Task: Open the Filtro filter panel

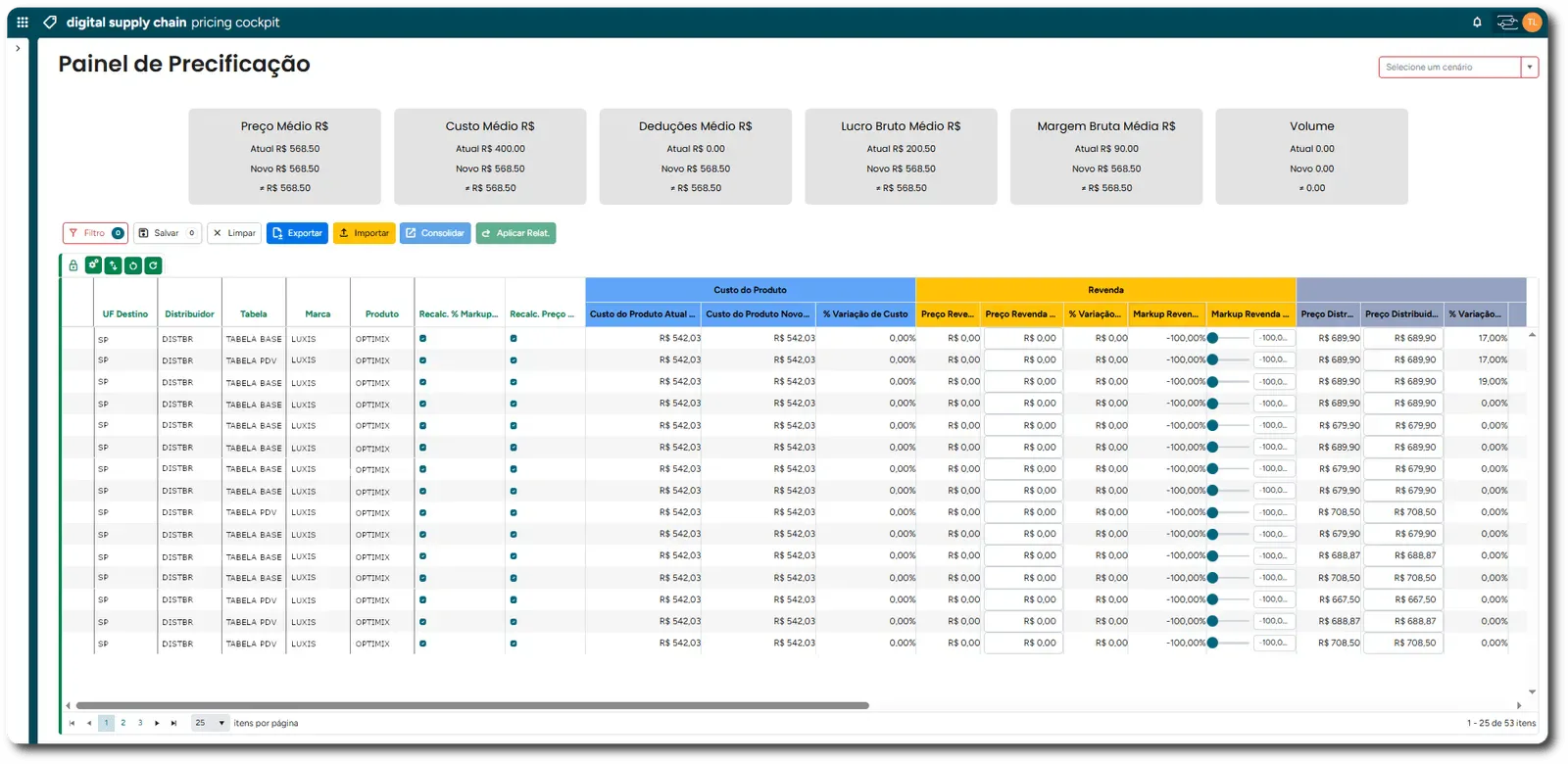Action: [x=95, y=233]
